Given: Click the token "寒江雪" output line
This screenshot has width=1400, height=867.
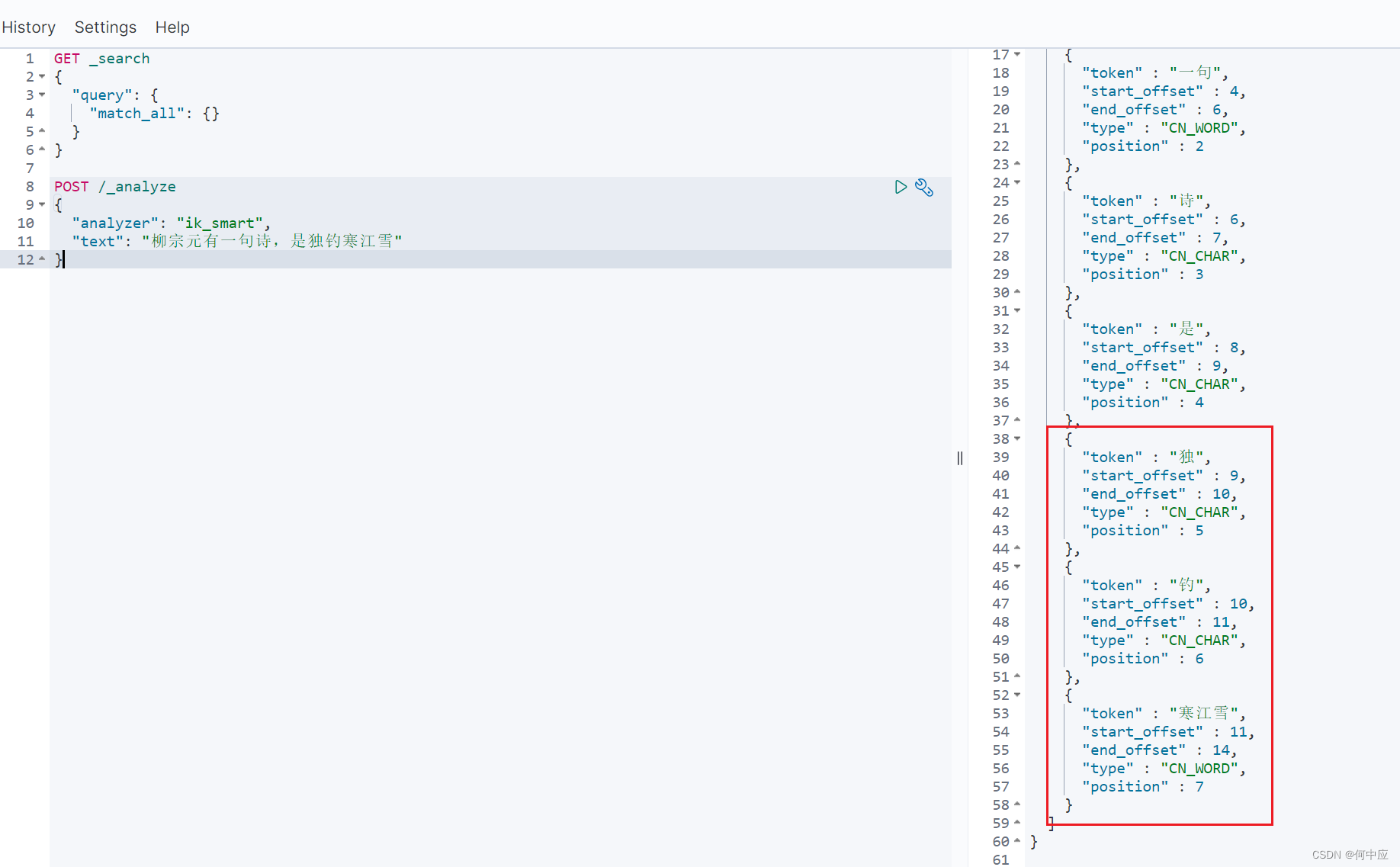Looking at the screenshot, I should click(1164, 714).
